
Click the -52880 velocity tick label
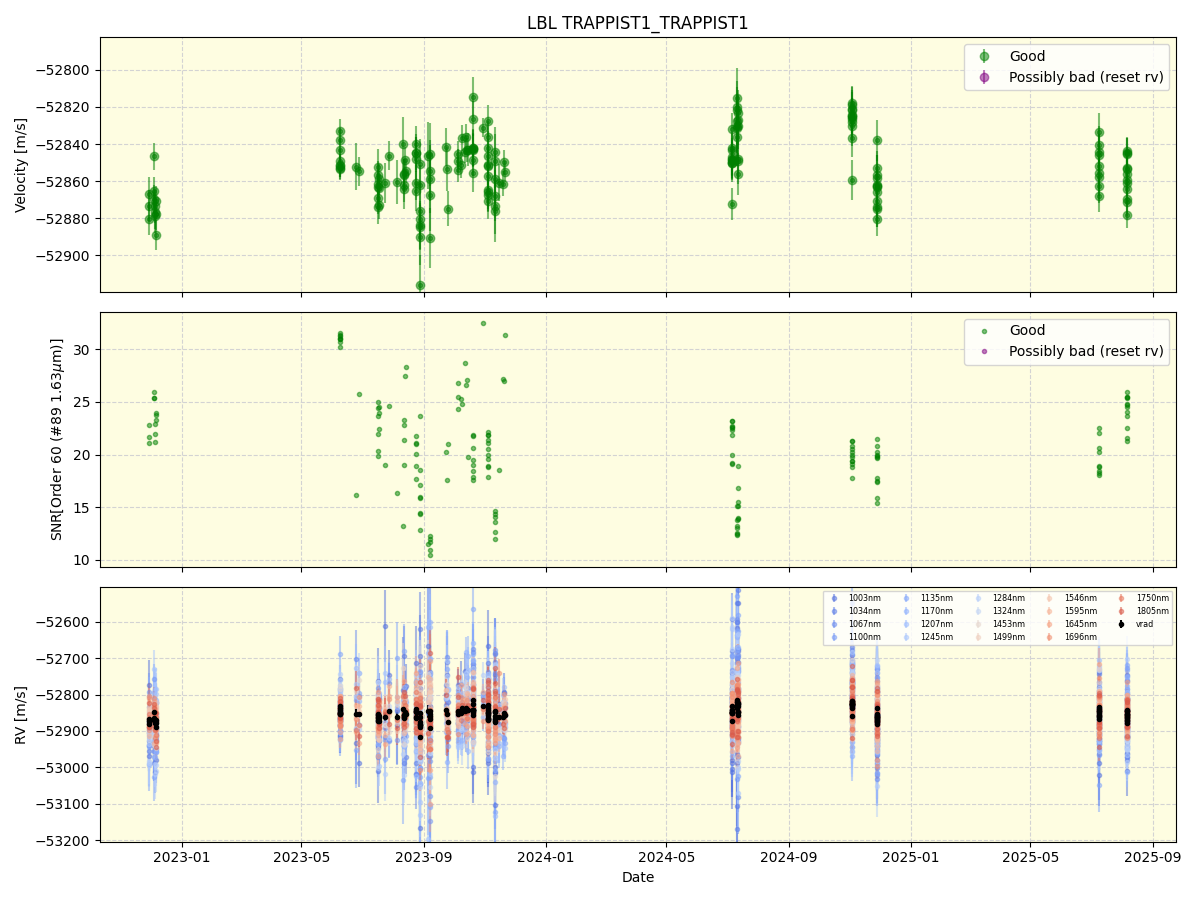[64, 218]
